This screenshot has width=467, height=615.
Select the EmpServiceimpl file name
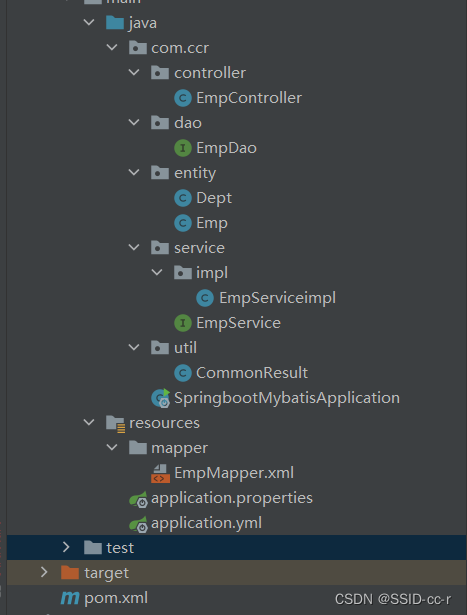[x=277, y=298]
